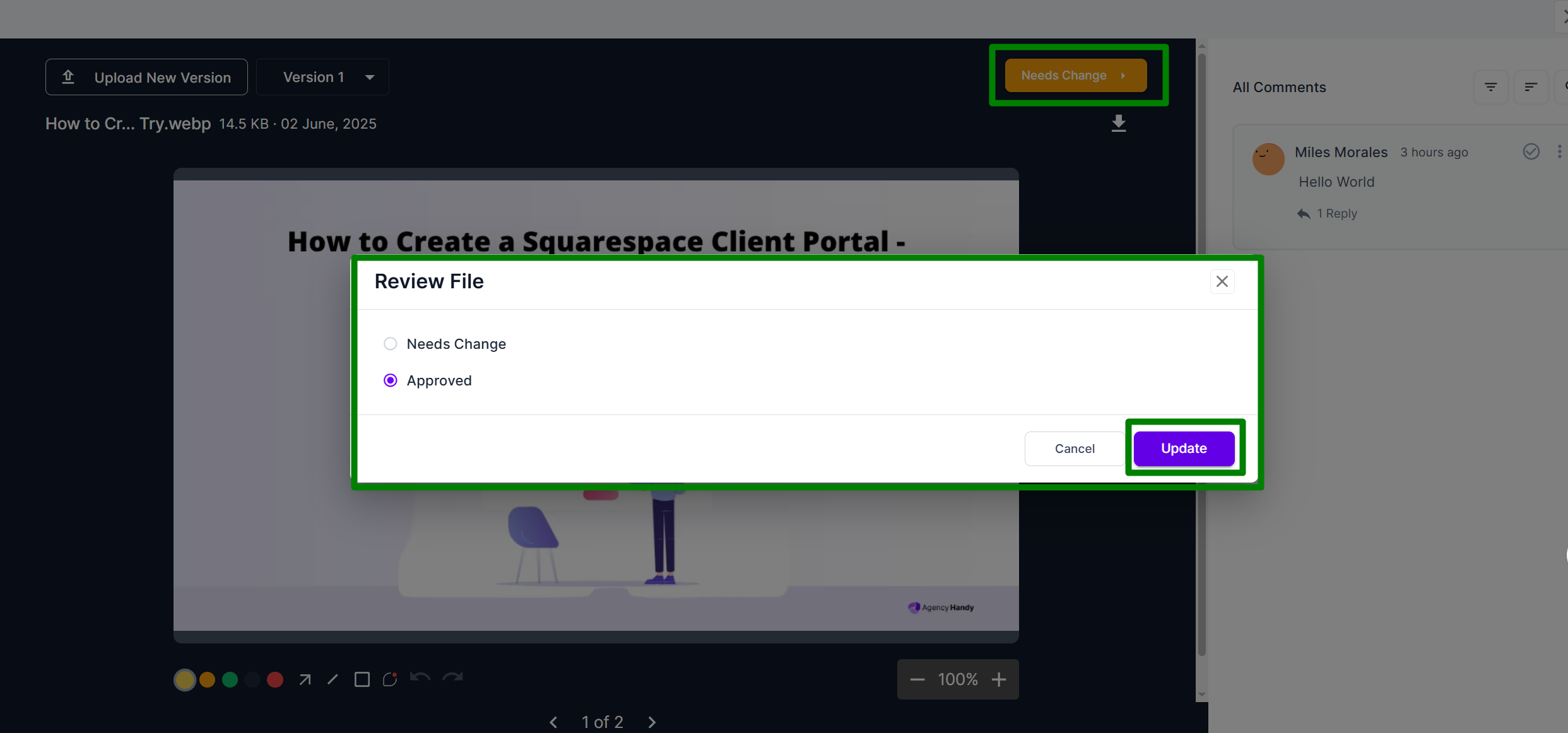Select the Approved radio option

(x=391, y=380)
